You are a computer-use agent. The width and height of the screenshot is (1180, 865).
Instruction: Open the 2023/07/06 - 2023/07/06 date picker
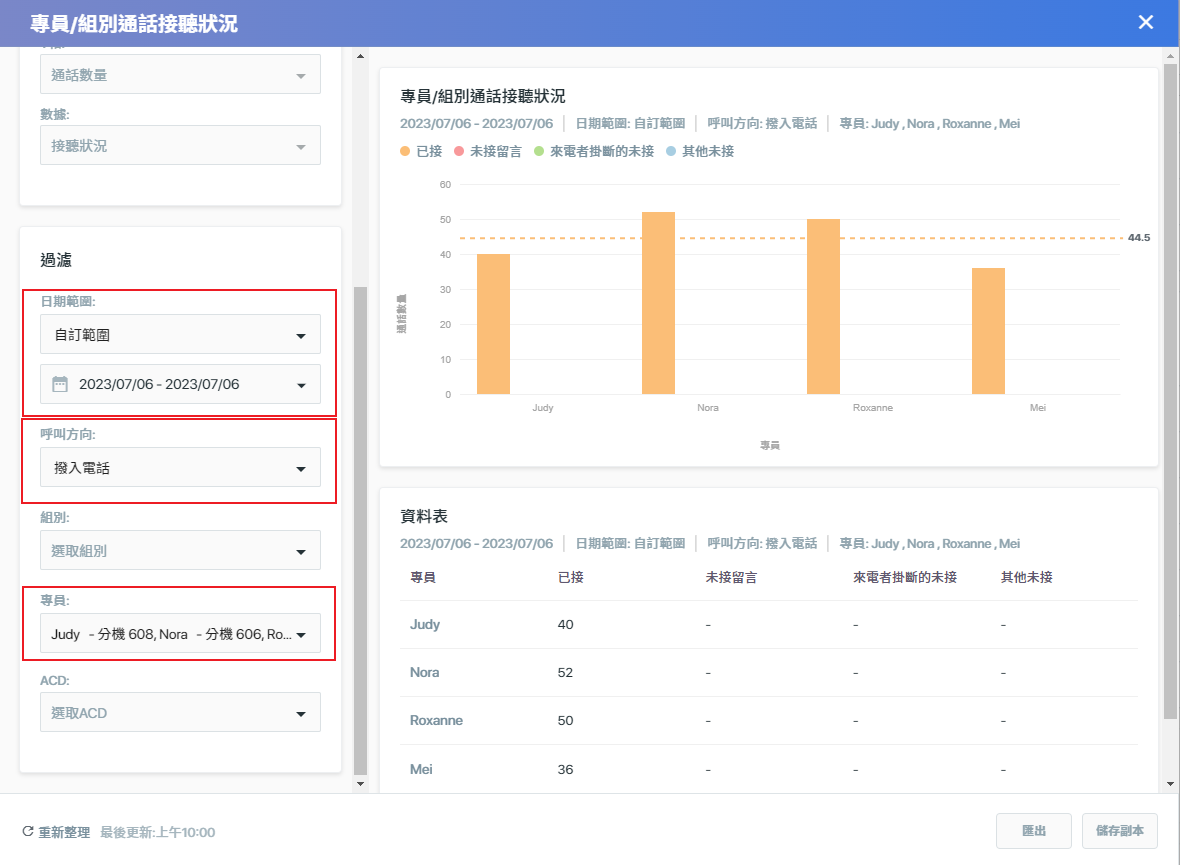point(181,384)
